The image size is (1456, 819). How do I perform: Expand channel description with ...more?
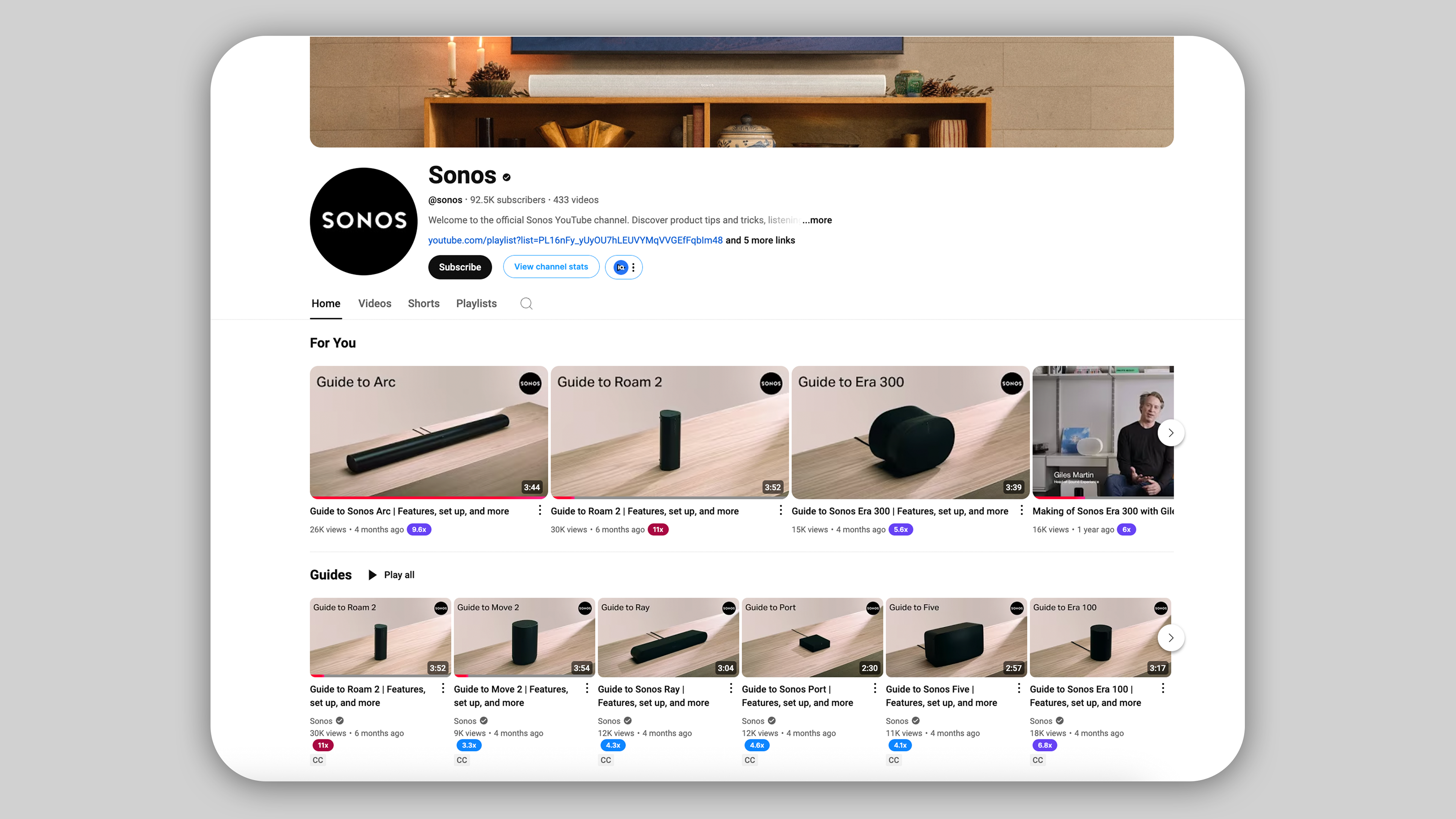coord(817,220)
